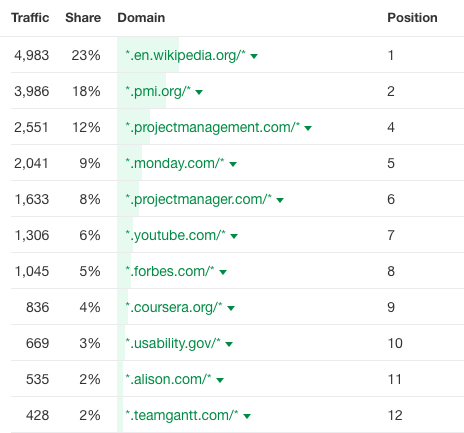
Task: Expand the en.wikipedia.org dropdown arrow
Action: (x=254, y=56)
